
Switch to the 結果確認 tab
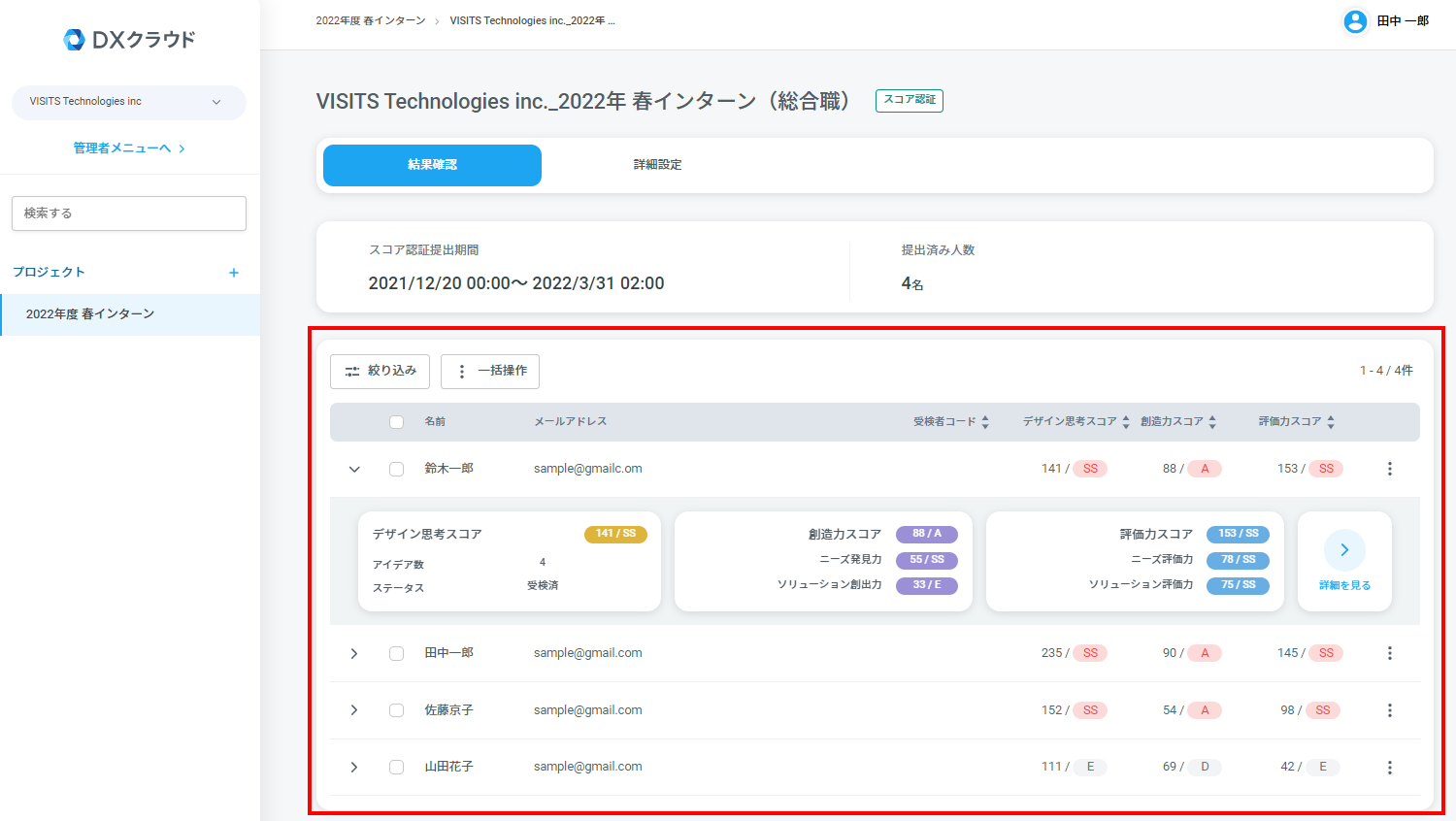[432, 165]
